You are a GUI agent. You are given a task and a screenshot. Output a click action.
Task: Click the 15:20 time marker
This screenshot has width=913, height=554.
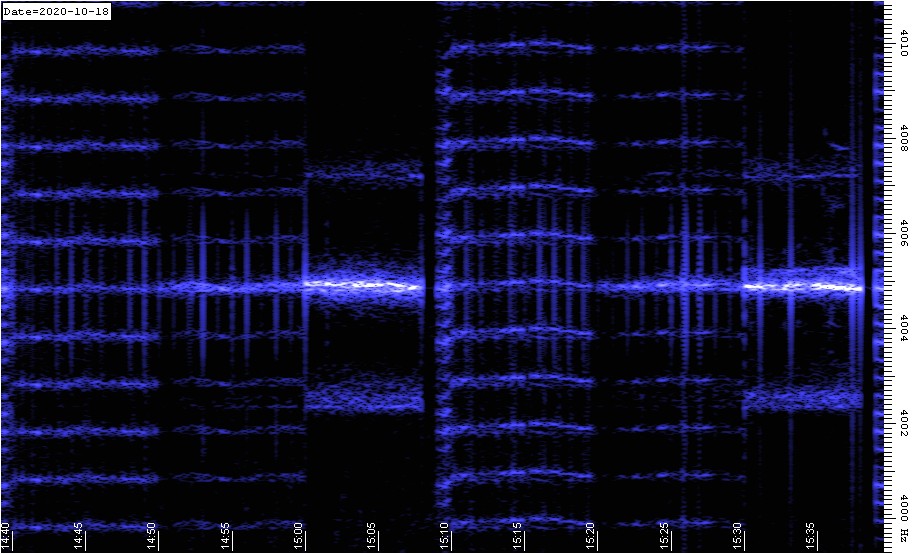592,534
